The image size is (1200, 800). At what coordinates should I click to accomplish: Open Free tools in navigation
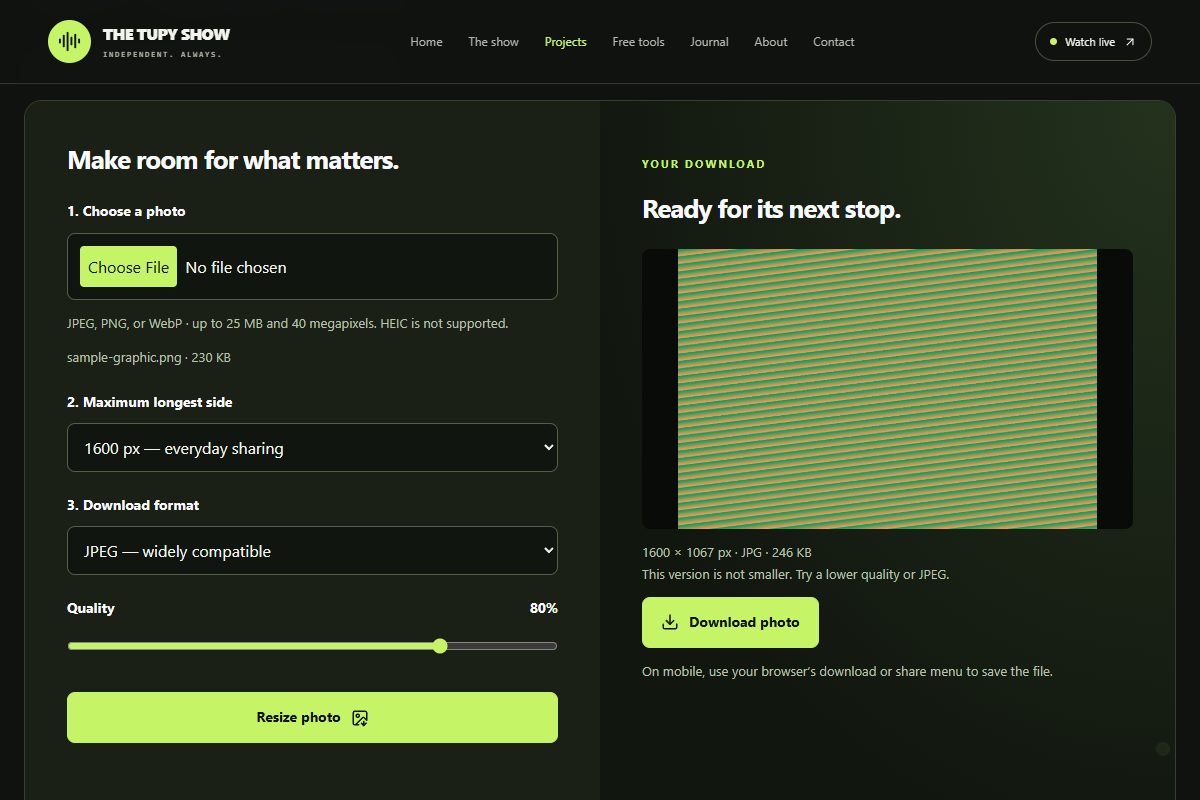point(638,42)
